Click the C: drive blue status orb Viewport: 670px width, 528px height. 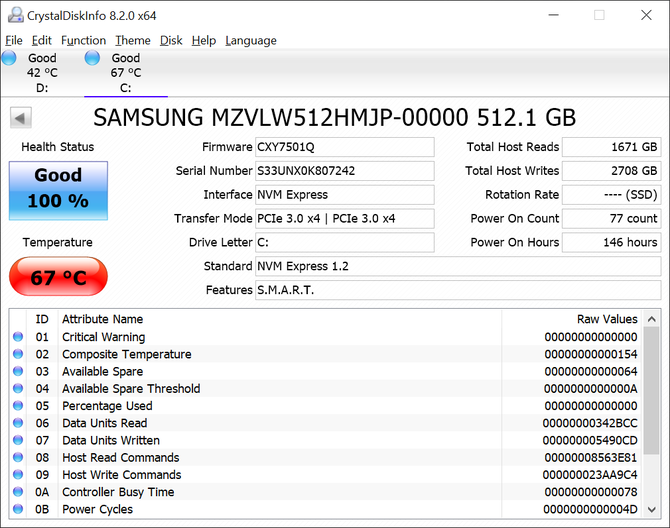(x=92, y=58)
